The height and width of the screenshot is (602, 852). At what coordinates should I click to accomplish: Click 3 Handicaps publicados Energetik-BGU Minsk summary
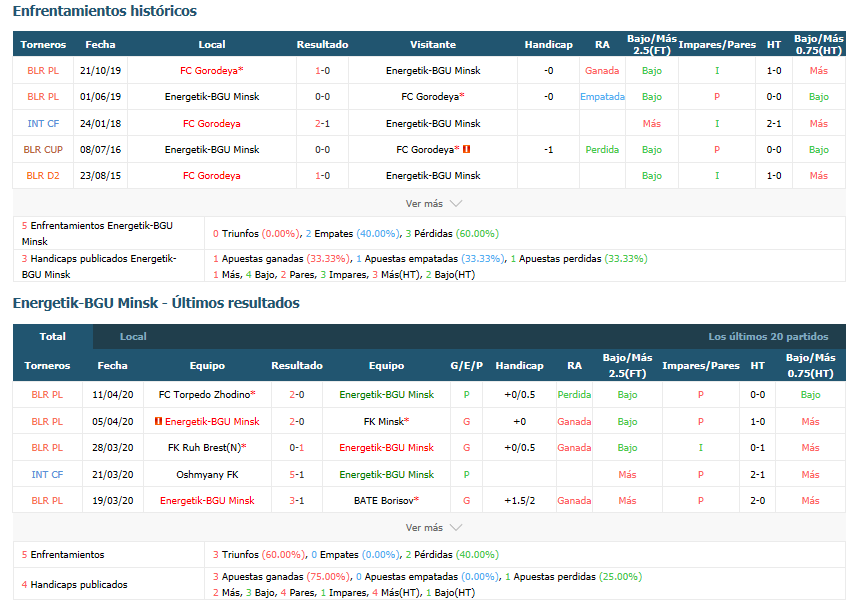pyautogui.click(x=99, y=266)
